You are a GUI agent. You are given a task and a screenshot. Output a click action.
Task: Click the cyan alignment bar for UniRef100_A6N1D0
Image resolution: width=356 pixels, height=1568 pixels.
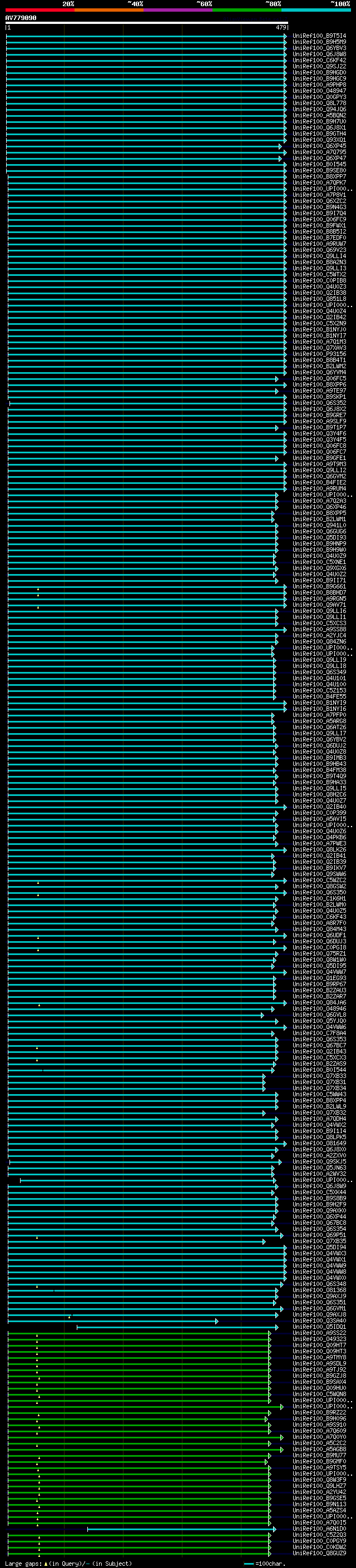click(182, 1529)
